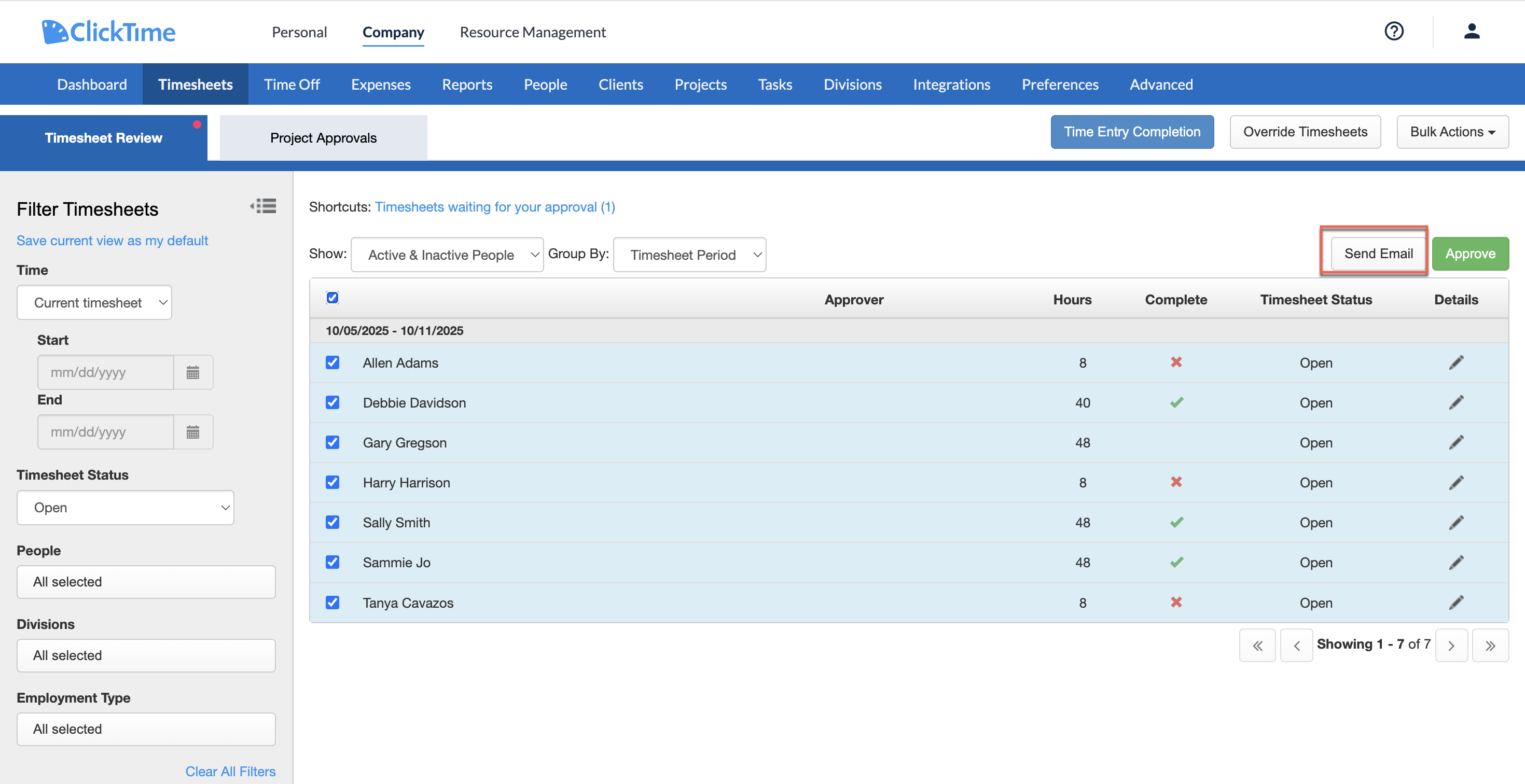This screenshot has height=784, width=1525.
Task: Go to the last page using double-arrow icon
Action: 1491,645
